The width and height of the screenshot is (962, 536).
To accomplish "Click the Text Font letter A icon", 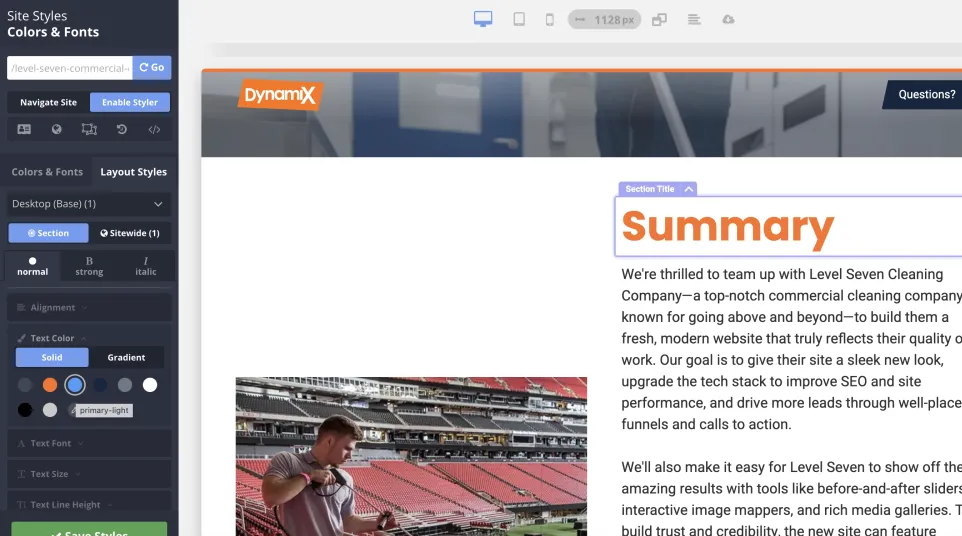I will tap(21, 443).
